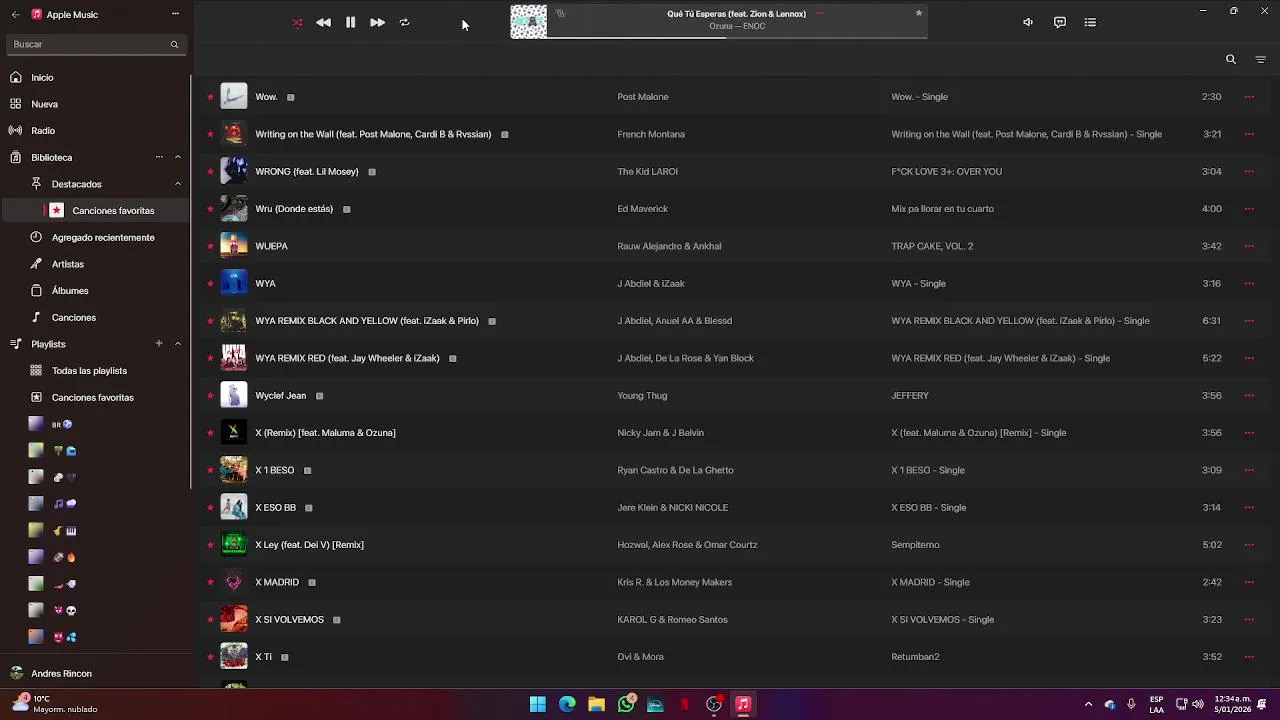Open WhatsApp from taskbar
Screen dimensions: 1280x720
tap(626, 704)
